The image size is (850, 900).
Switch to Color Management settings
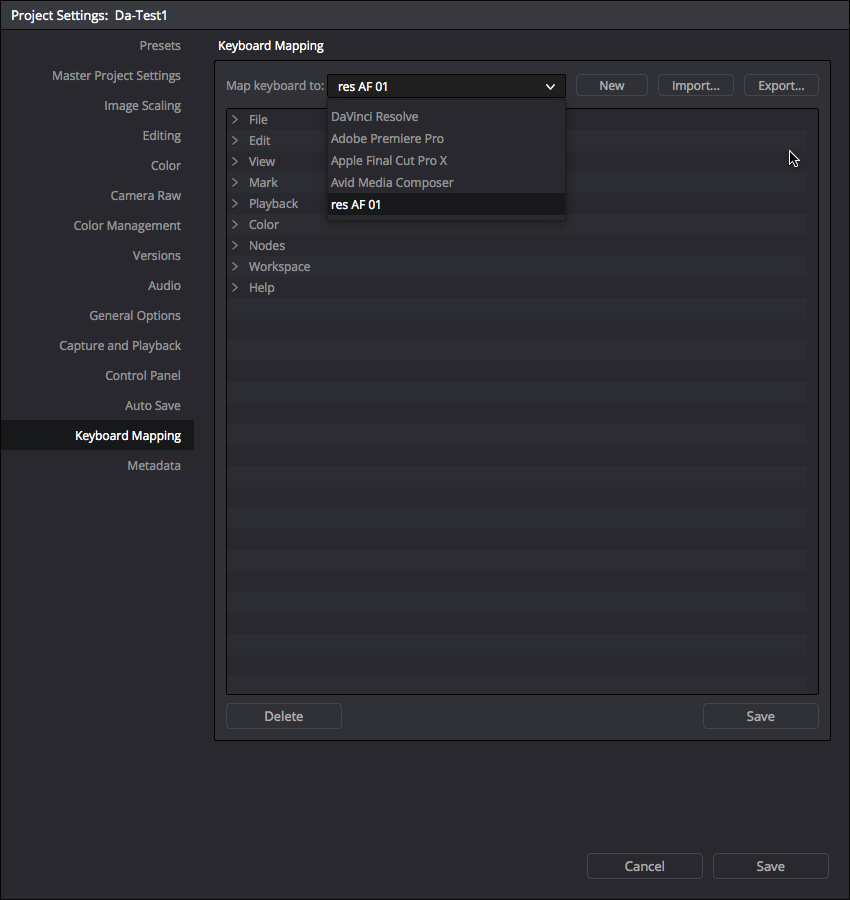127,226
